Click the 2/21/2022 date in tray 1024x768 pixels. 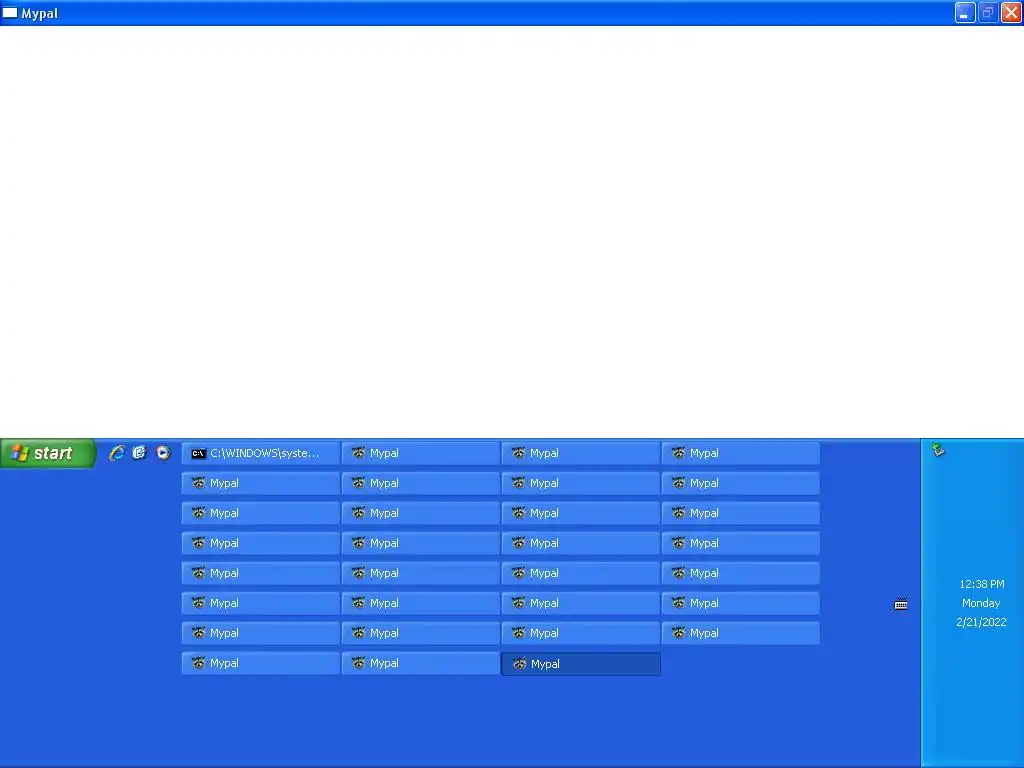981,622
